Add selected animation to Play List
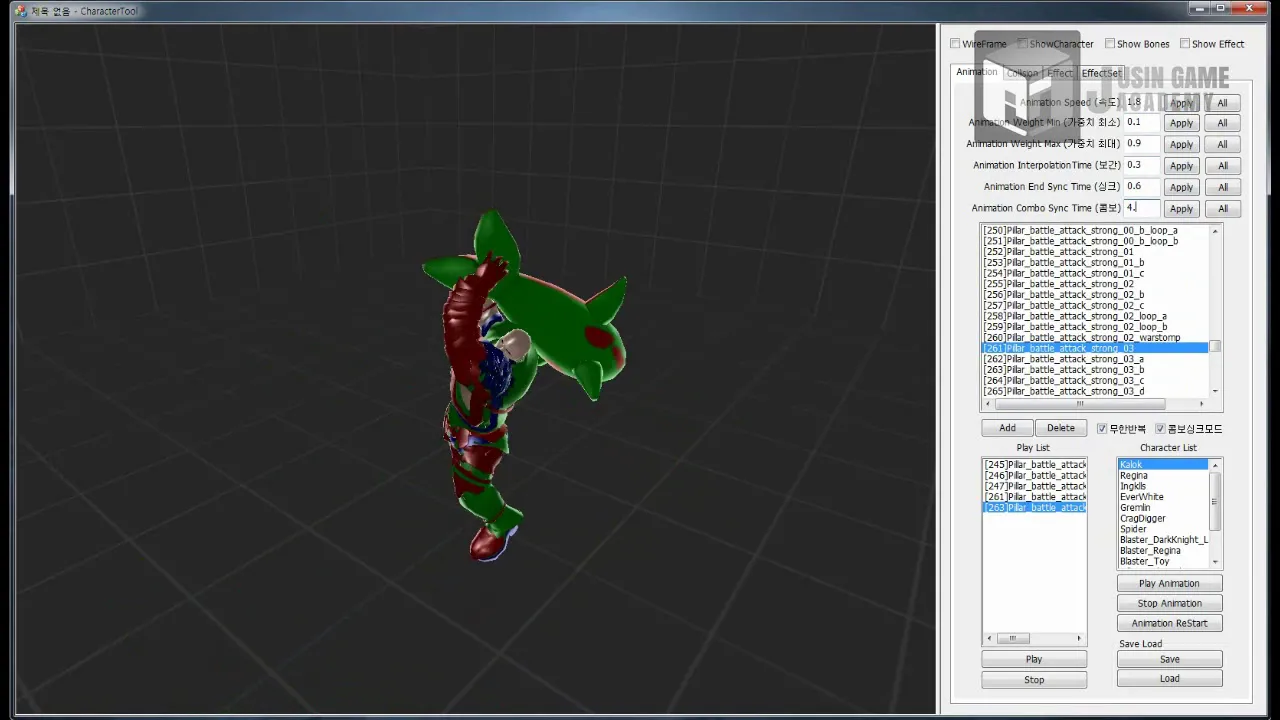The image size is (1280, 720). [1007, 428]
